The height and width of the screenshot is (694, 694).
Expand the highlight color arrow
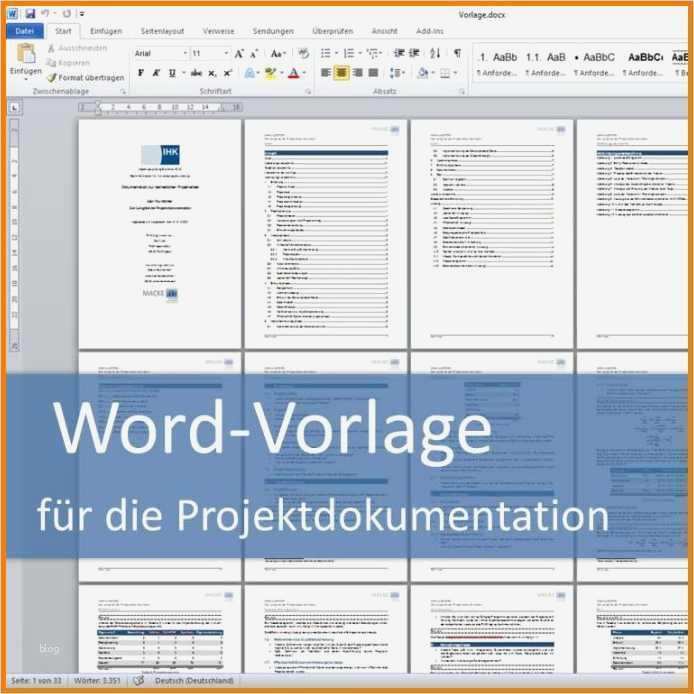point(282,73)
